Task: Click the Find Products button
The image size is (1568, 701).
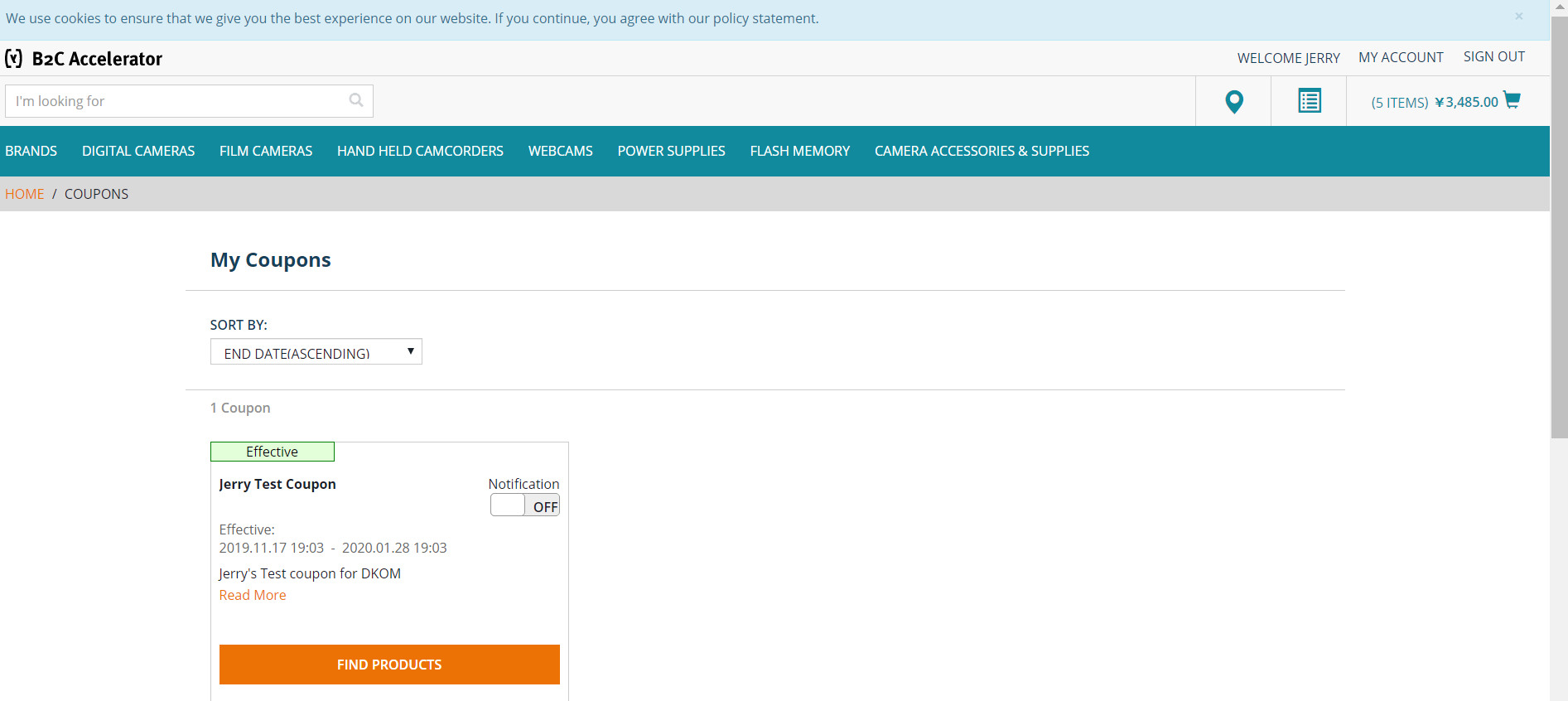Action: [389, 665]
